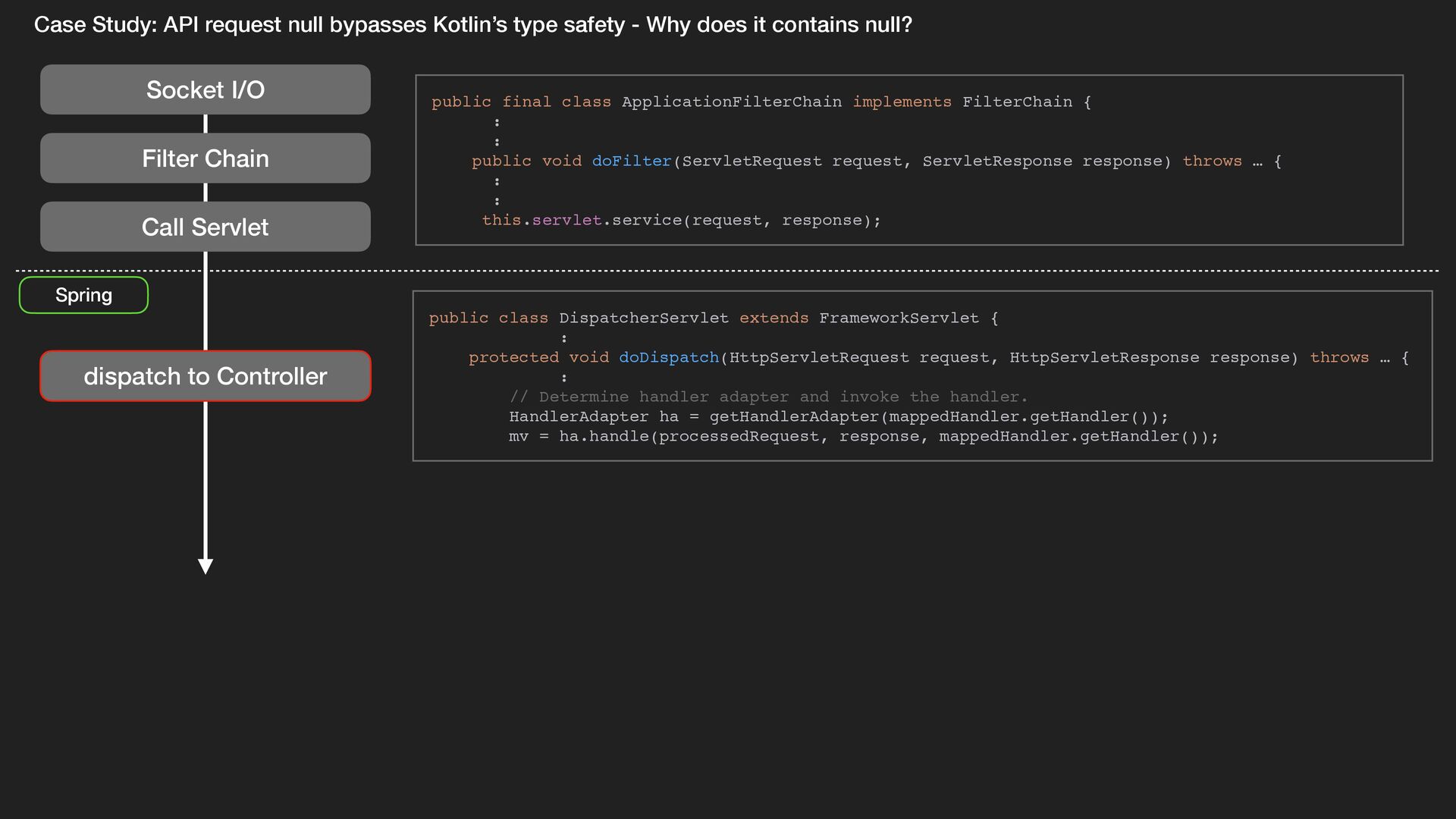
Task: Click the Determine handler adapter comment
Action: 768,397
